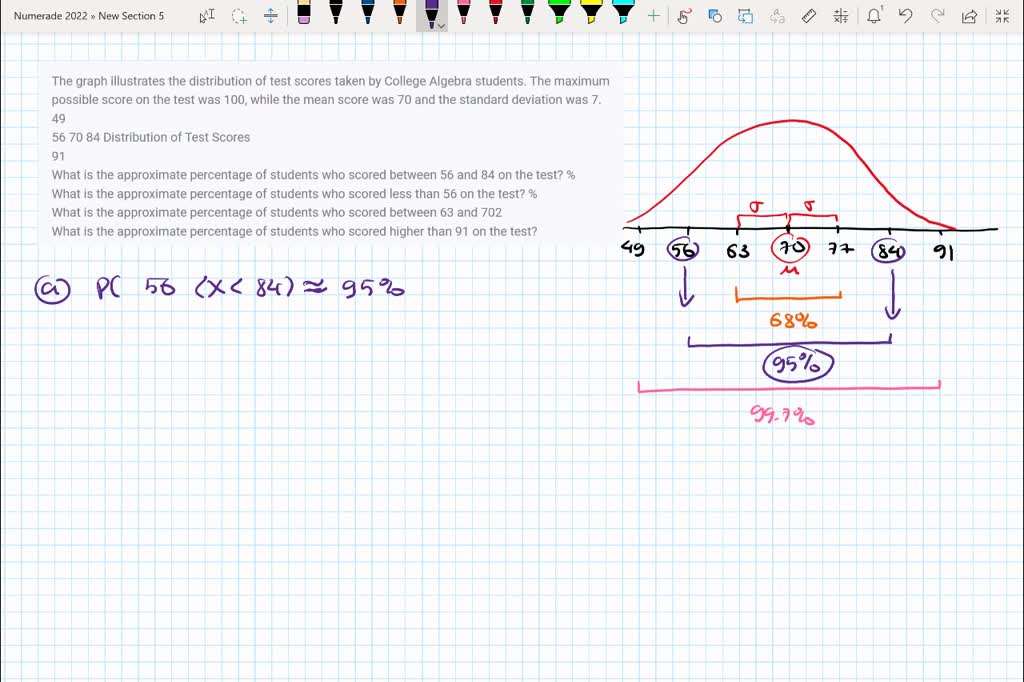The width and height of the screenshot is (1024, 682).
Task: Select the math assistant tool
Action: click(x=840, y=15)
